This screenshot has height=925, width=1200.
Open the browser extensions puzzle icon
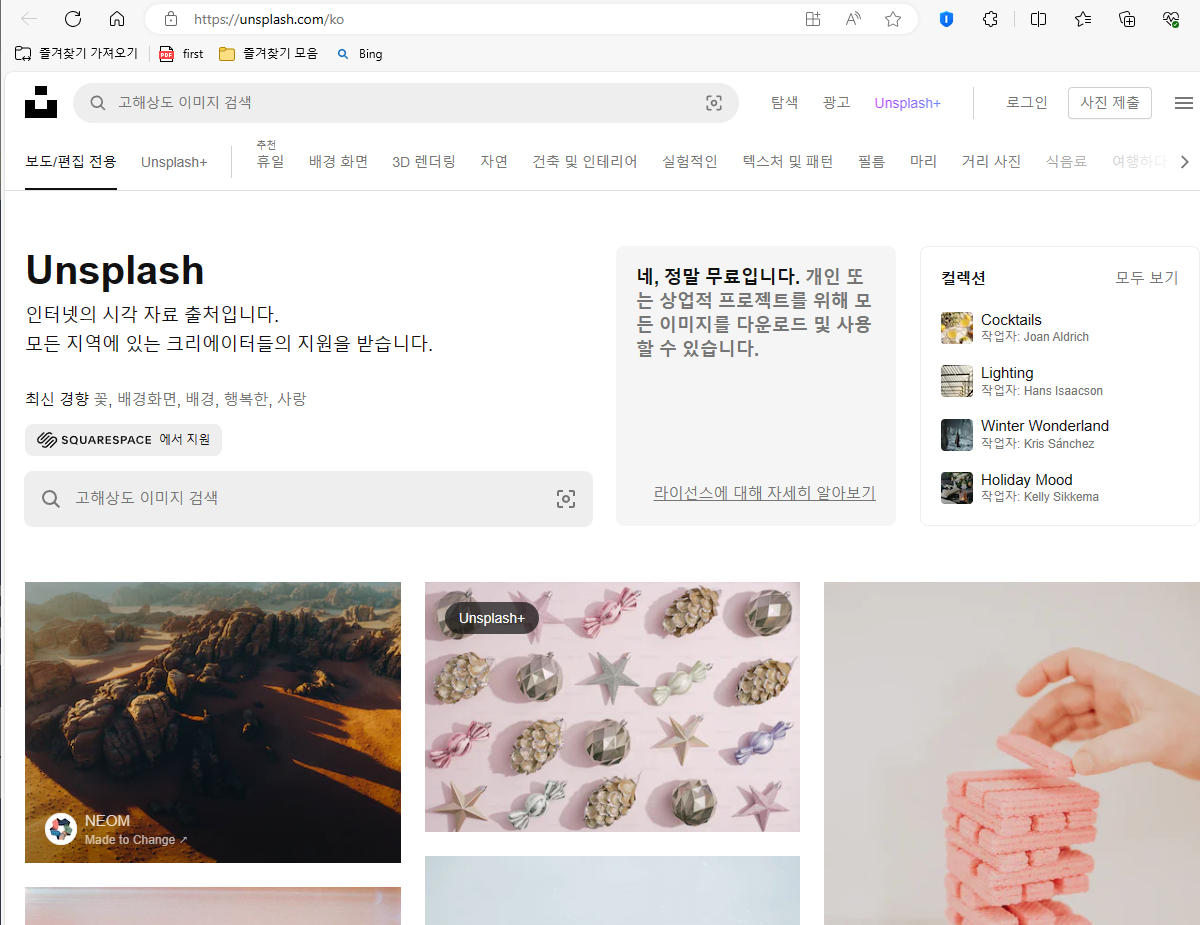tap(990, 19)
